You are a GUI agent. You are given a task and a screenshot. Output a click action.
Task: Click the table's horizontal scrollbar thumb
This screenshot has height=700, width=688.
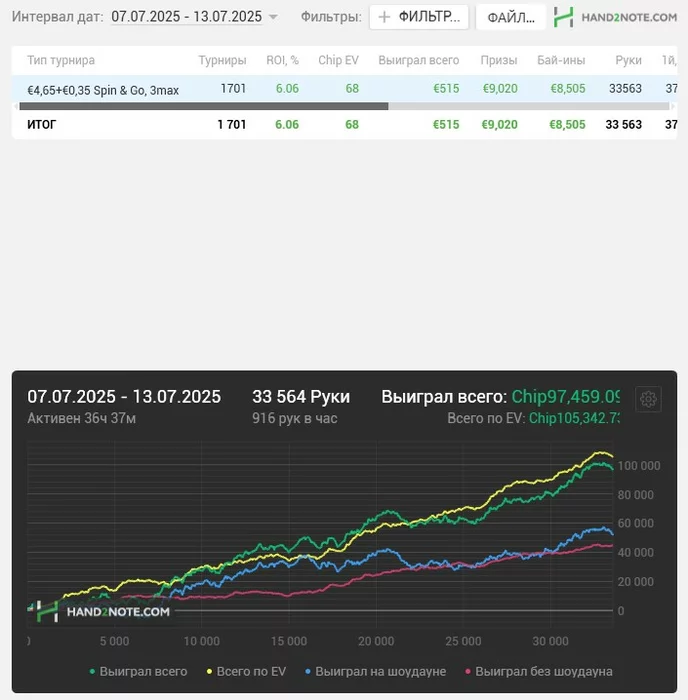coord(204,106)
